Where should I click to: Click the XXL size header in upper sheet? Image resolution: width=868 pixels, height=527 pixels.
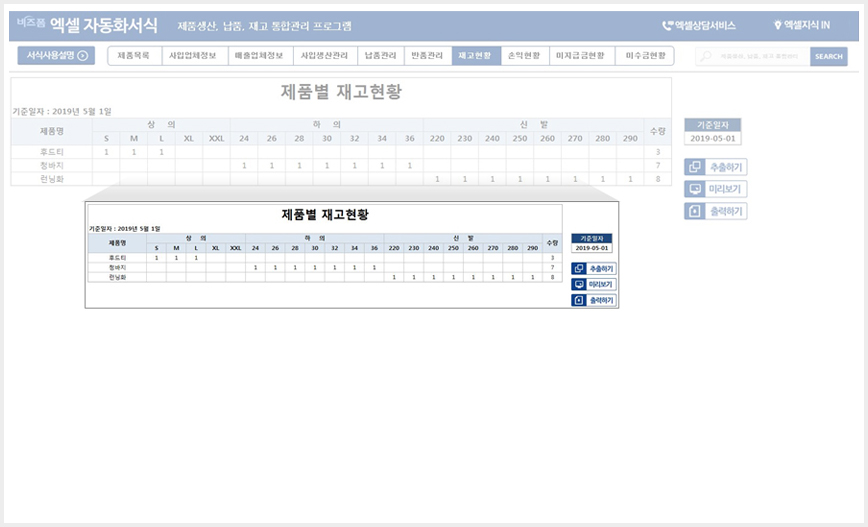point(216,138)
